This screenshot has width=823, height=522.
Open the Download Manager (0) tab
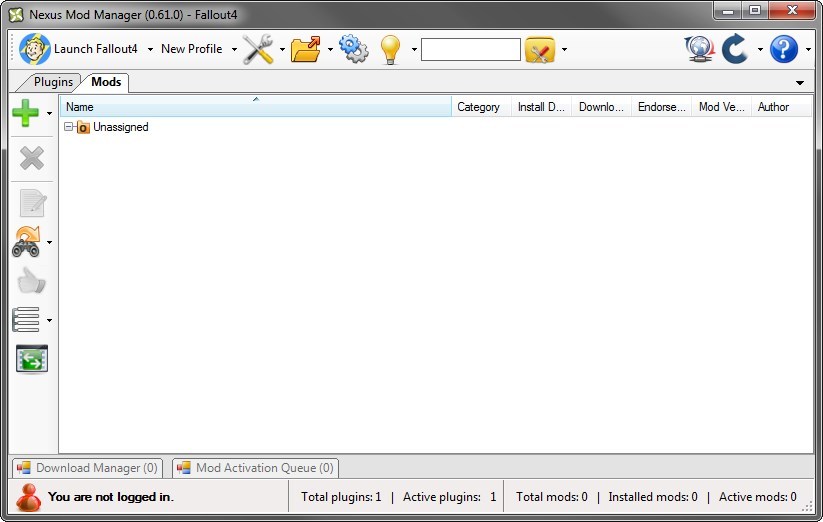[87, 468]
